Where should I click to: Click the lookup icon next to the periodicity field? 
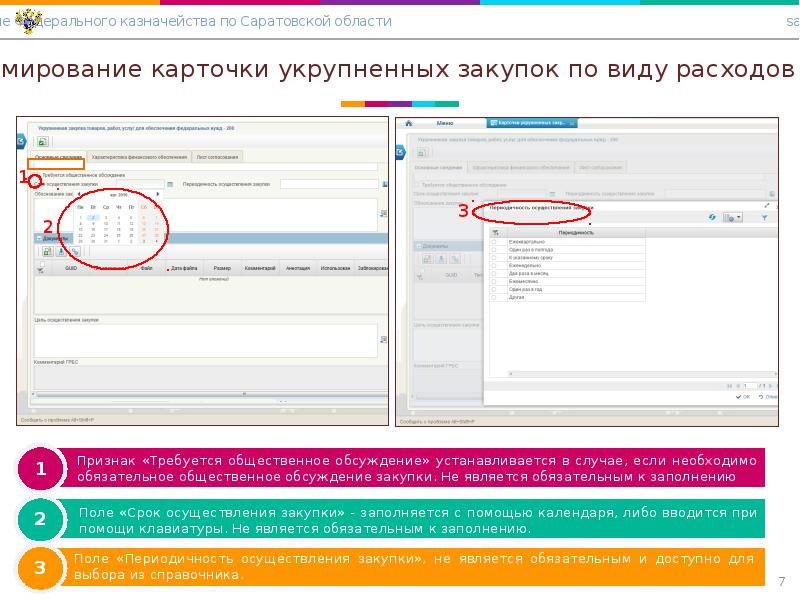click(385, 185)
